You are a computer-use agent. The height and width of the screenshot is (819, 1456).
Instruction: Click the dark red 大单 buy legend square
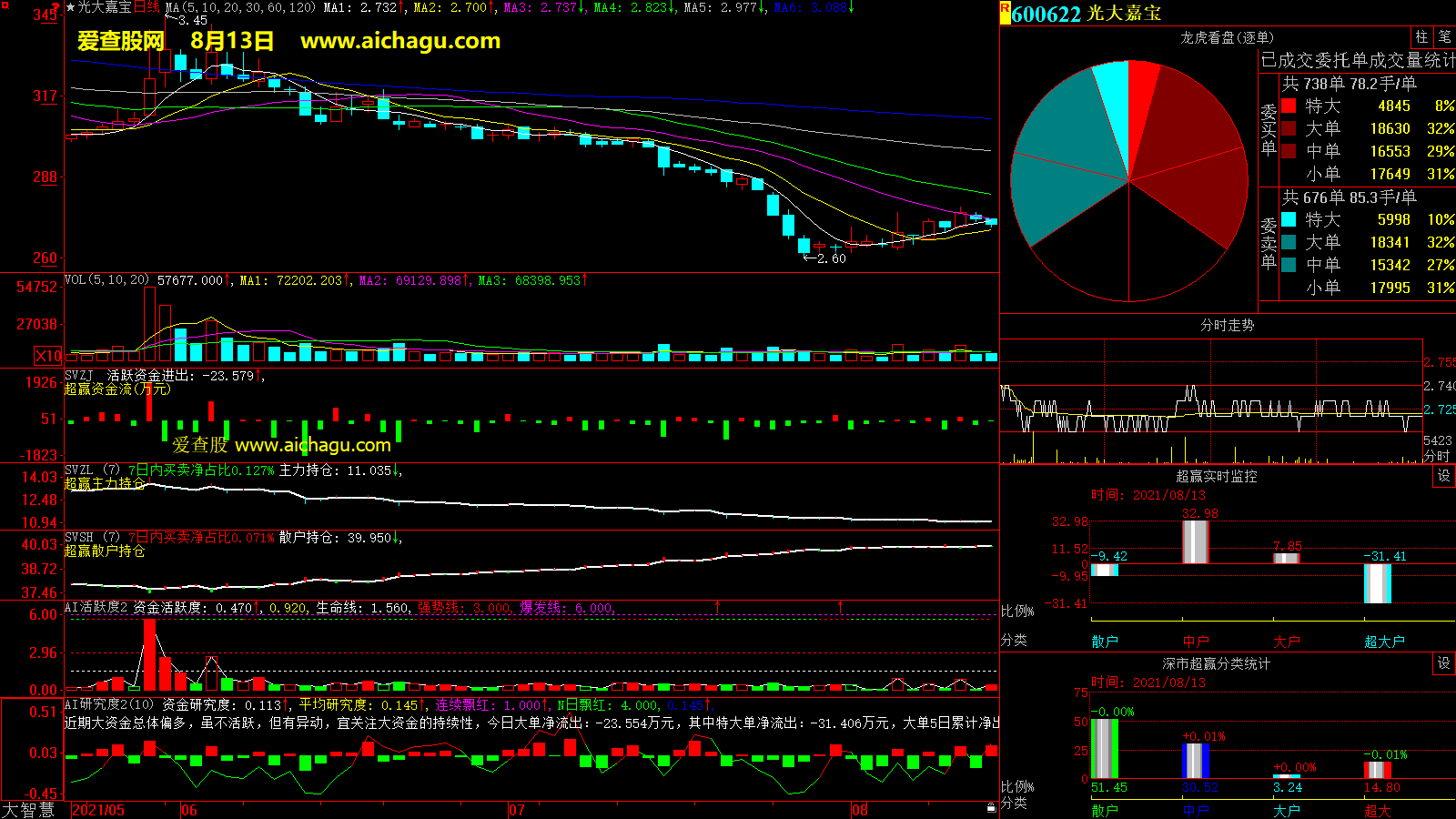(1289, 128)
